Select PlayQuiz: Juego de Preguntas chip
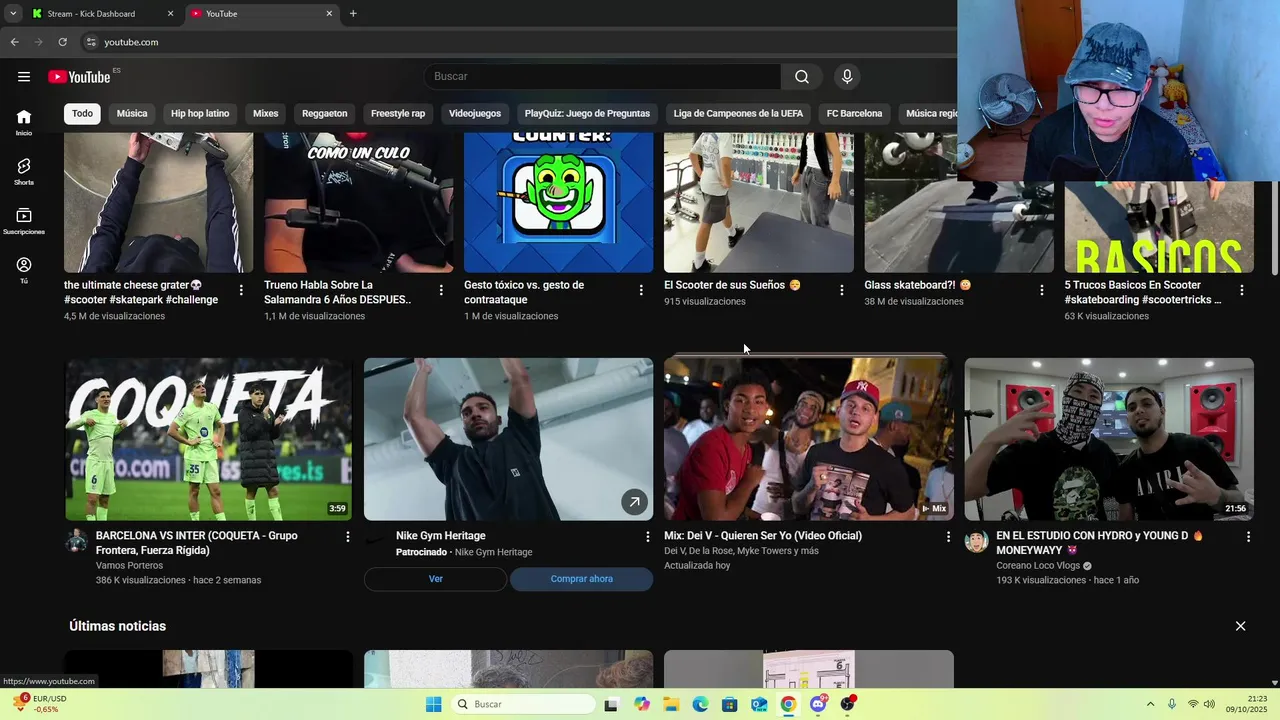 tap(587, 114)
